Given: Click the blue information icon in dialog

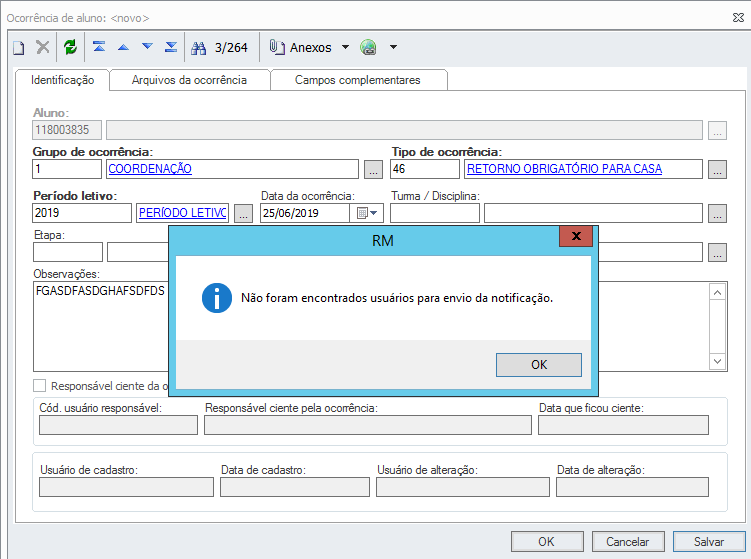Looking at the screenshot, I should click(216, 298).
